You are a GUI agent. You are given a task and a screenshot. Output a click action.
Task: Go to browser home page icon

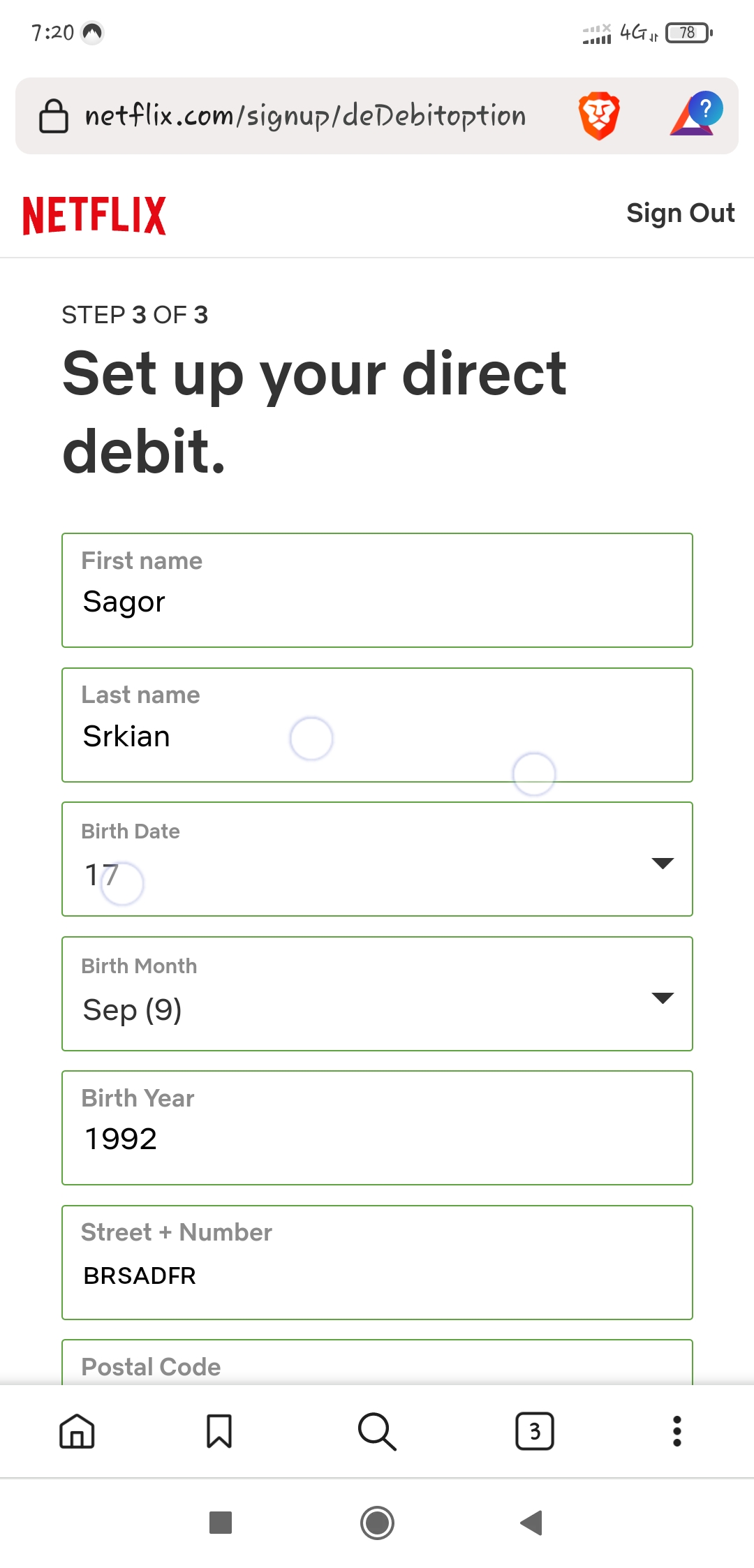(77, 1431)
